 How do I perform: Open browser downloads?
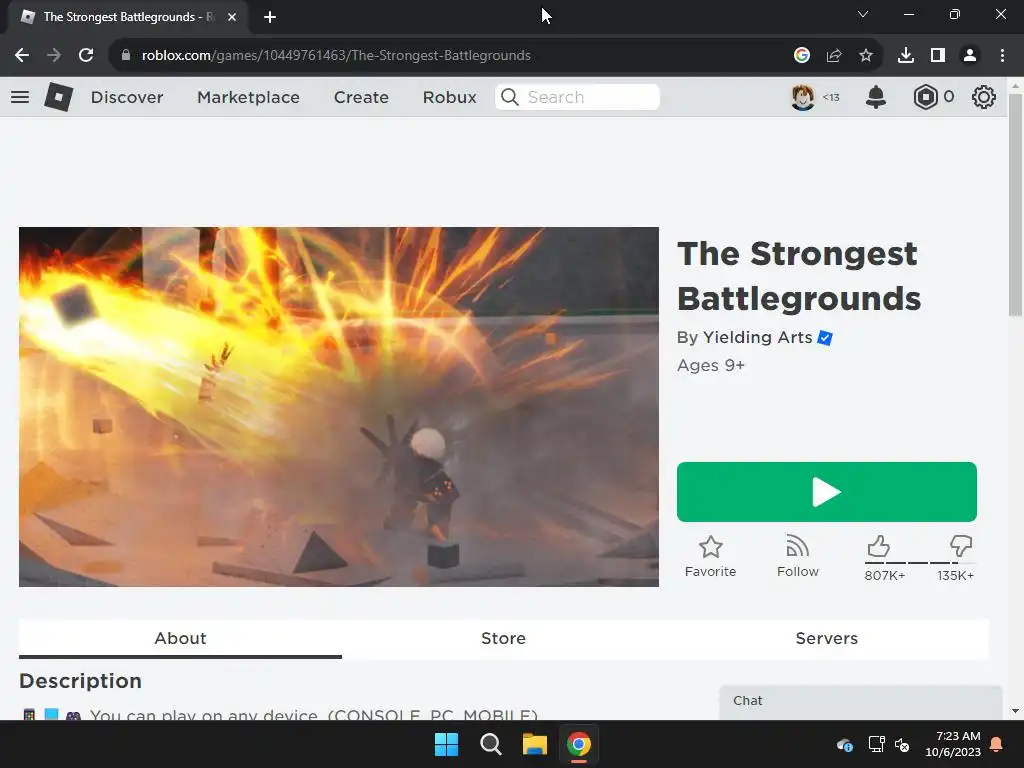(x=906, y=56)
